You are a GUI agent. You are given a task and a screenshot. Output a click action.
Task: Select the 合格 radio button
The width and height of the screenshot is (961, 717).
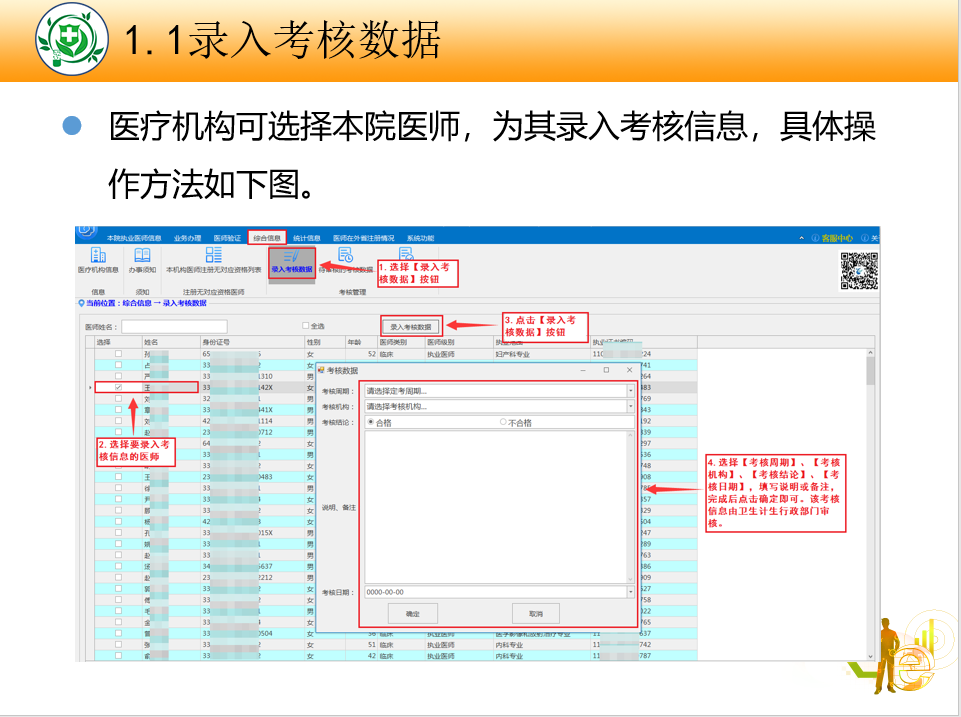(x=371, y=423)
